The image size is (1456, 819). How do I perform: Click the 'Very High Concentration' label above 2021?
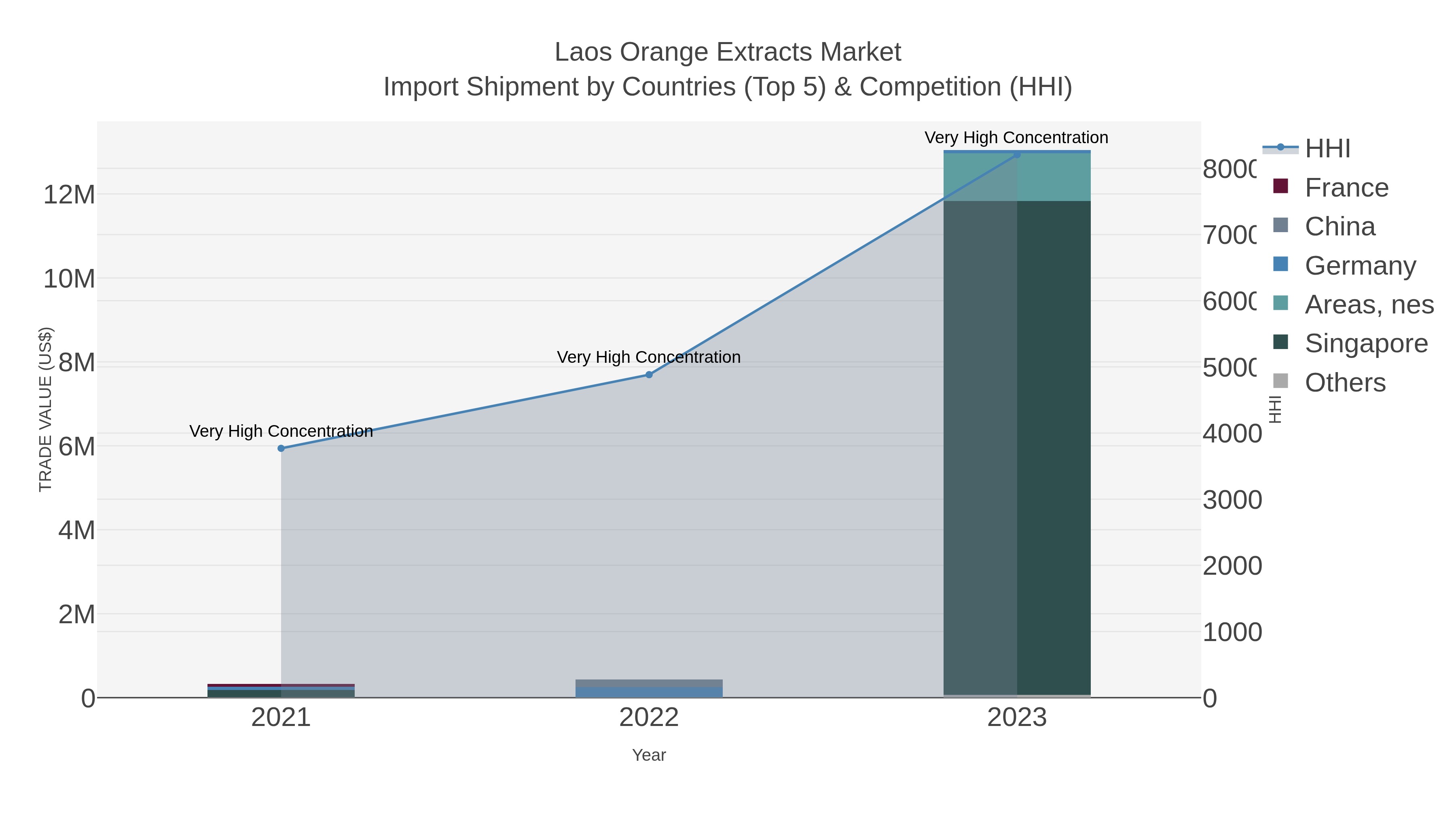[281, 431]
